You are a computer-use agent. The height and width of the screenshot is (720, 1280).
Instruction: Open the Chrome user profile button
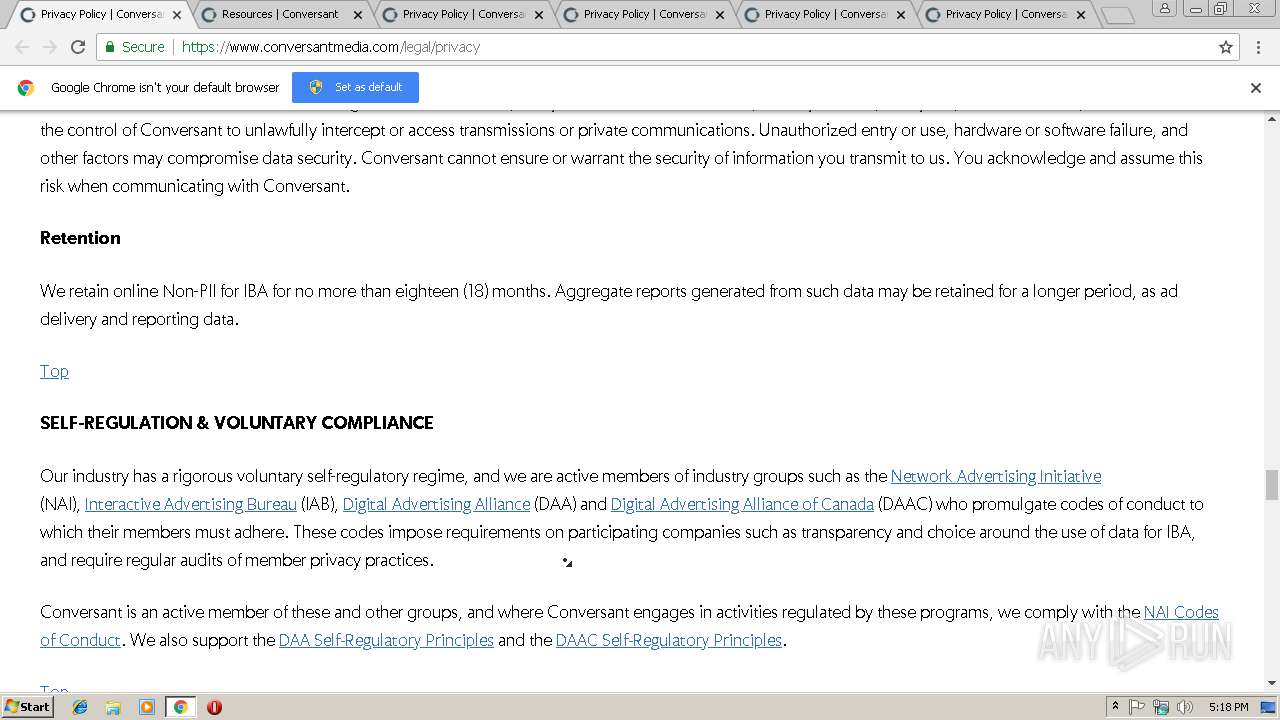pyautogui.click(x=1165, y=8)
